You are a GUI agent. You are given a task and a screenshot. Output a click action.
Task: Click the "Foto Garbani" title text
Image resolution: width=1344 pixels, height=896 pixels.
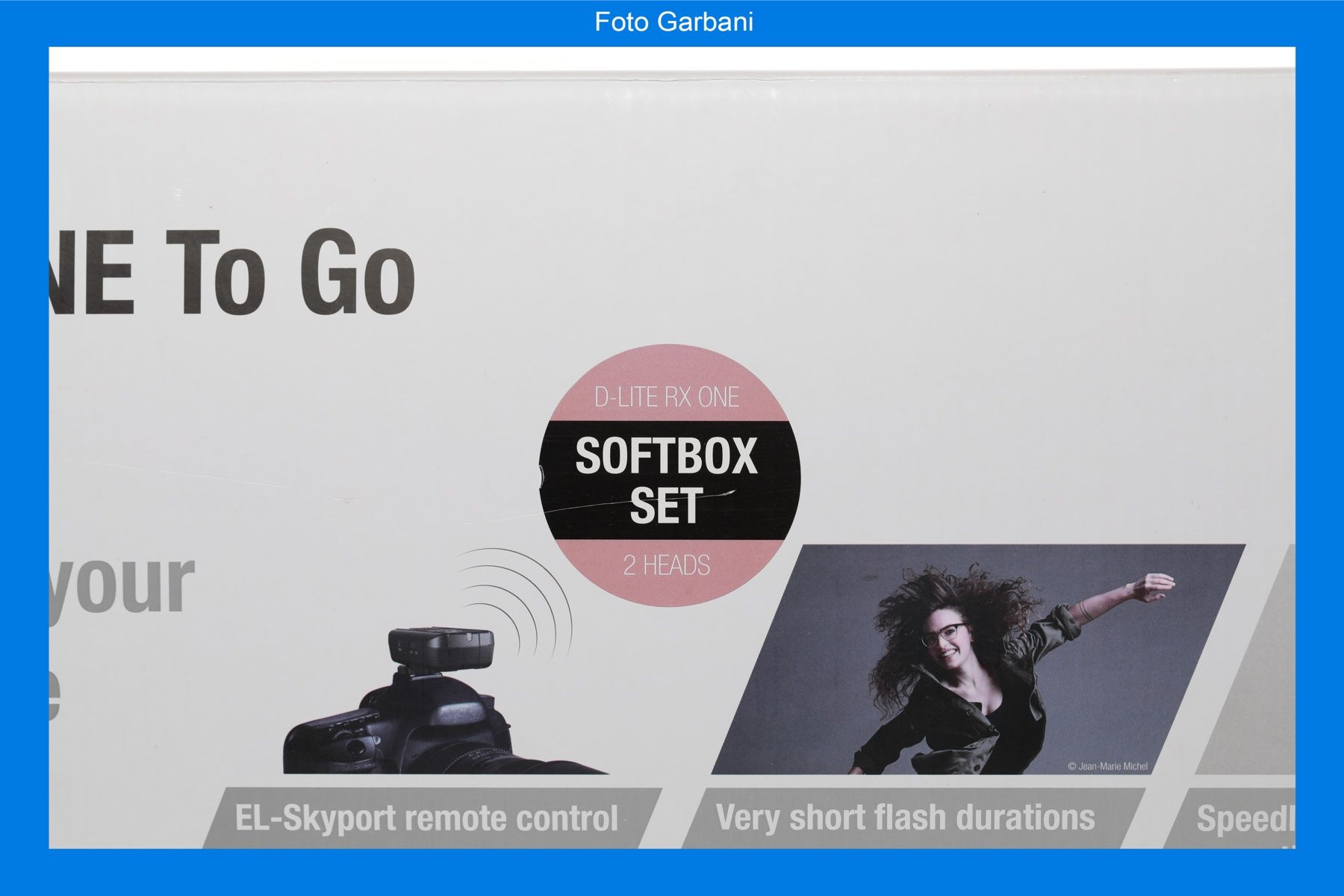point(673,22)
